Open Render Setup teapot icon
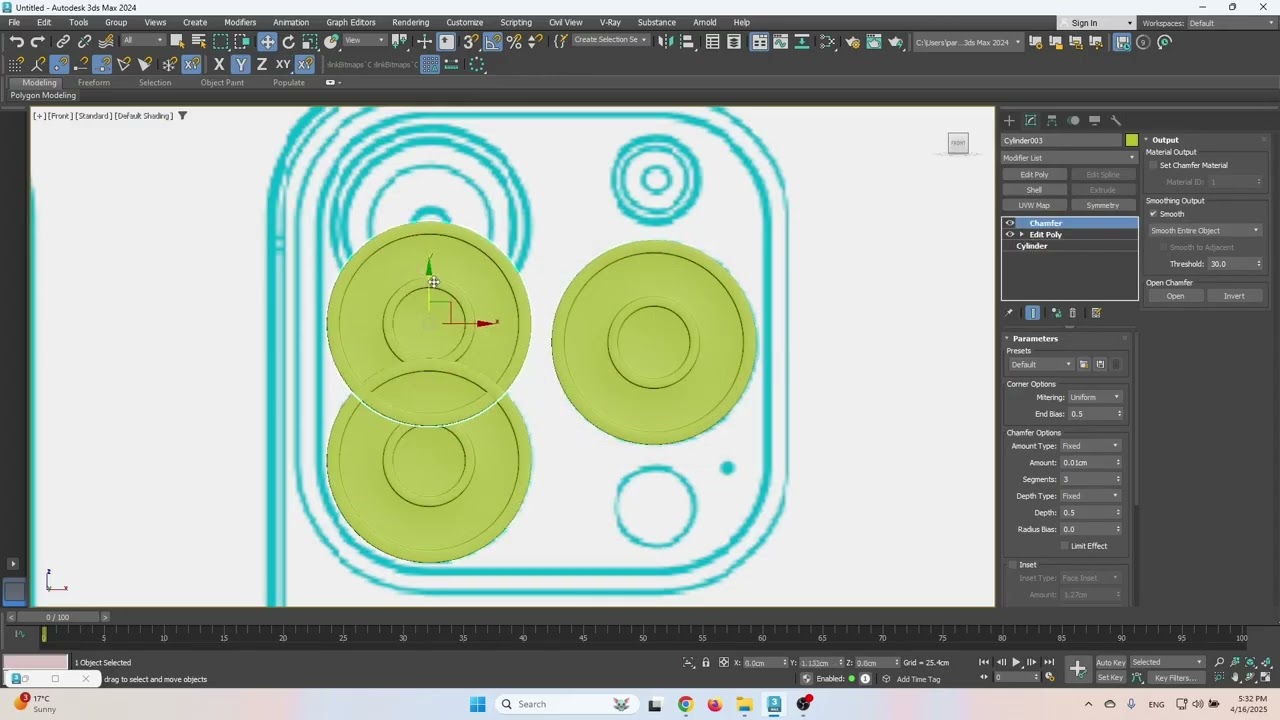Screen dimensions: 1280x720 [852, 42]
